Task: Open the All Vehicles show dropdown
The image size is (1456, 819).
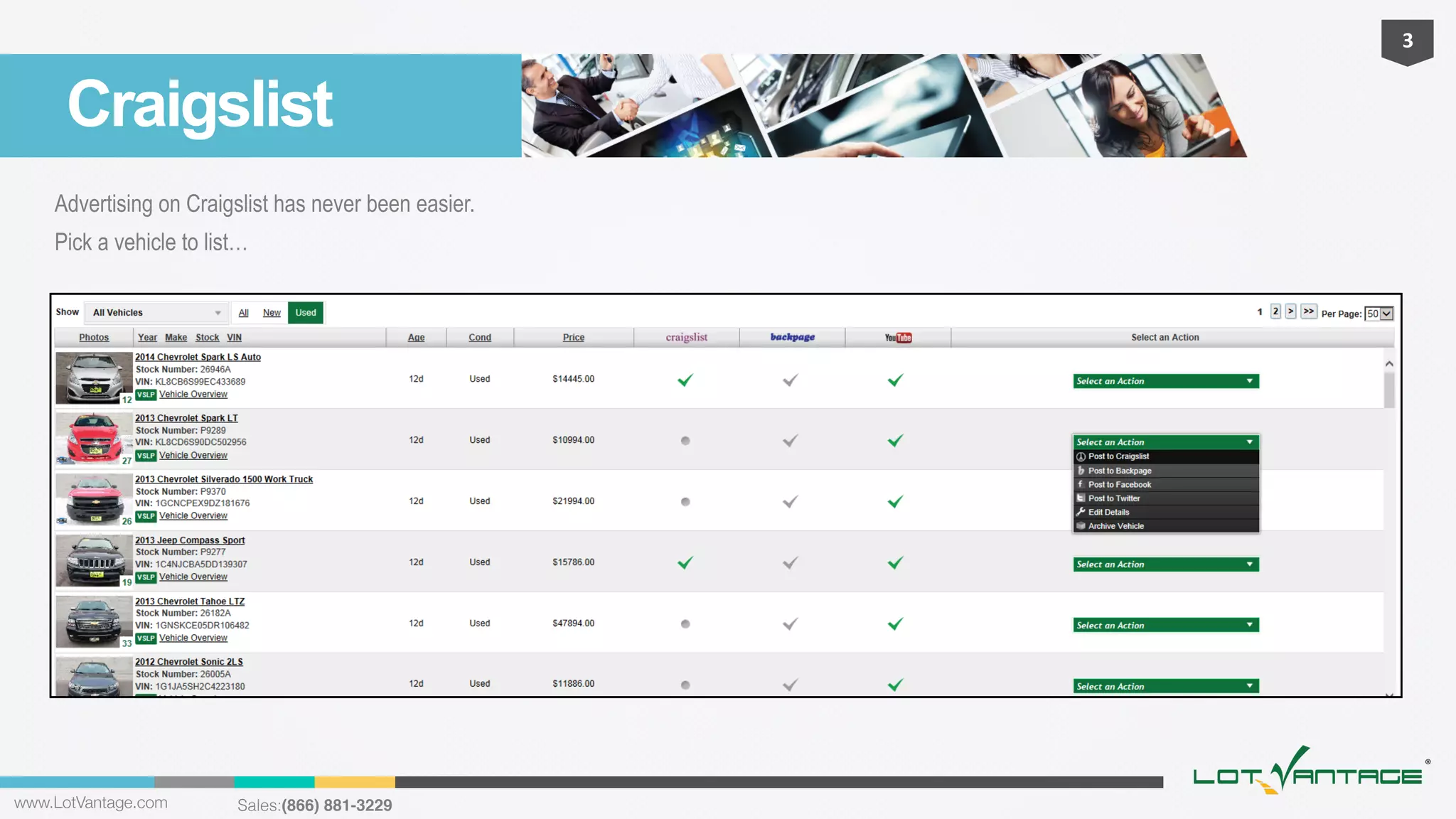Action: pyautogui.click(x=156, y=313)
